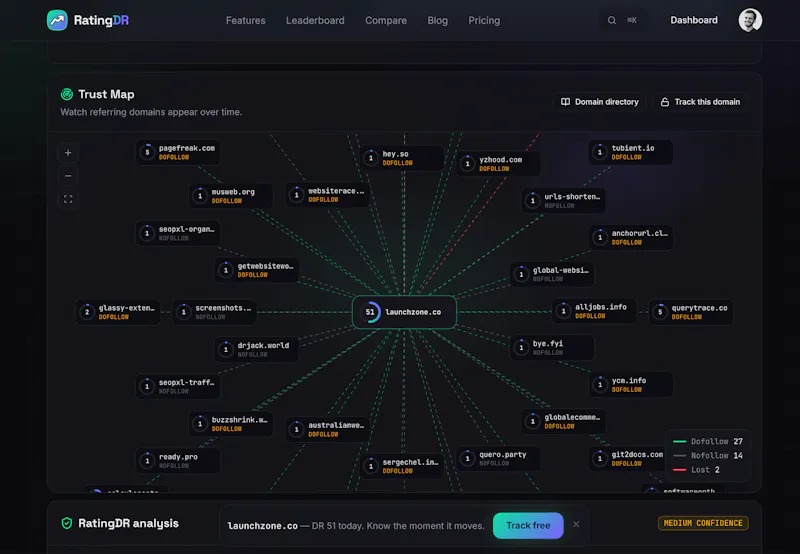Open the Compare nav item
The height and width of the screenshot is (554, 800).
[386, 20]
